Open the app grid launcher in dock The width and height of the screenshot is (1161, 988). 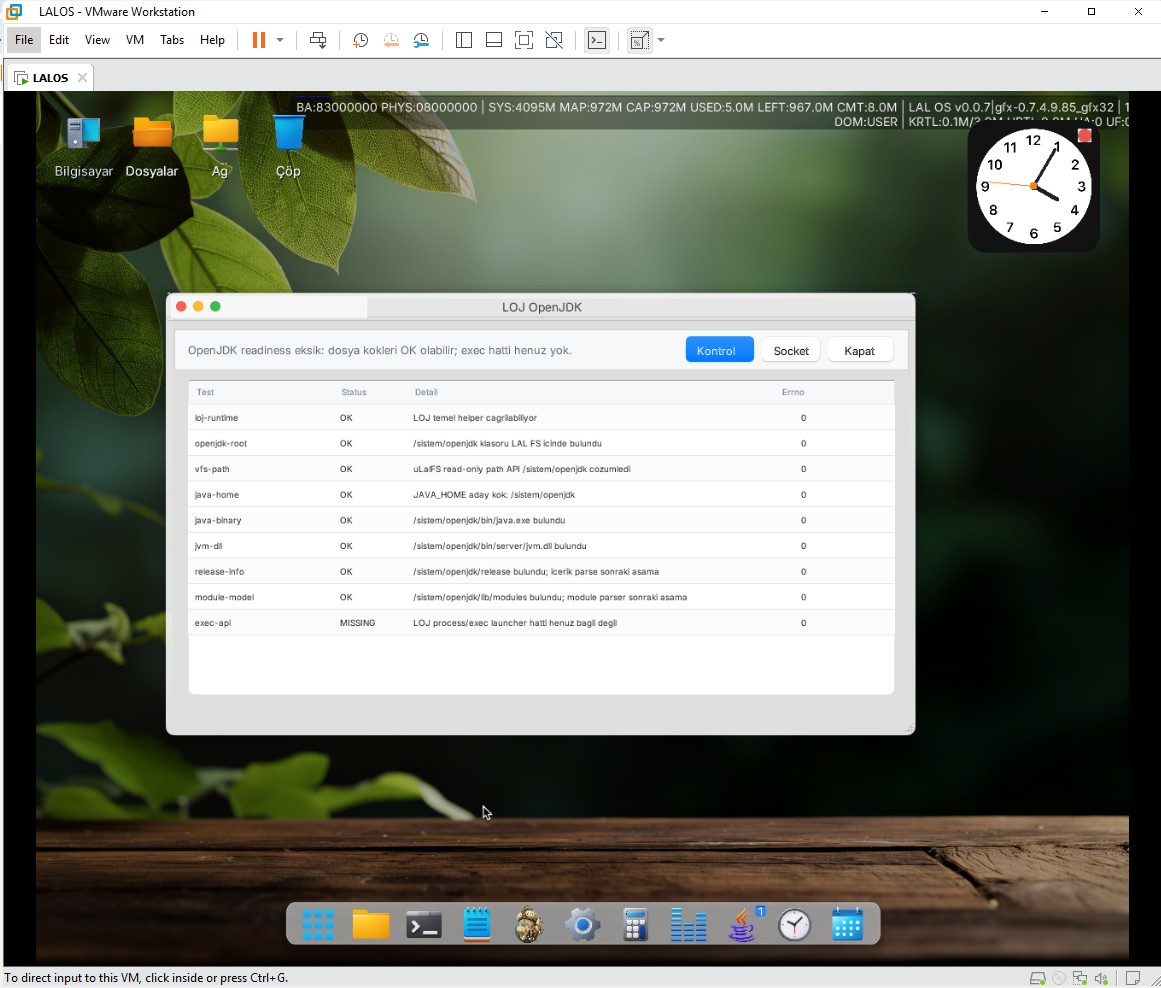tap(318, 924)
